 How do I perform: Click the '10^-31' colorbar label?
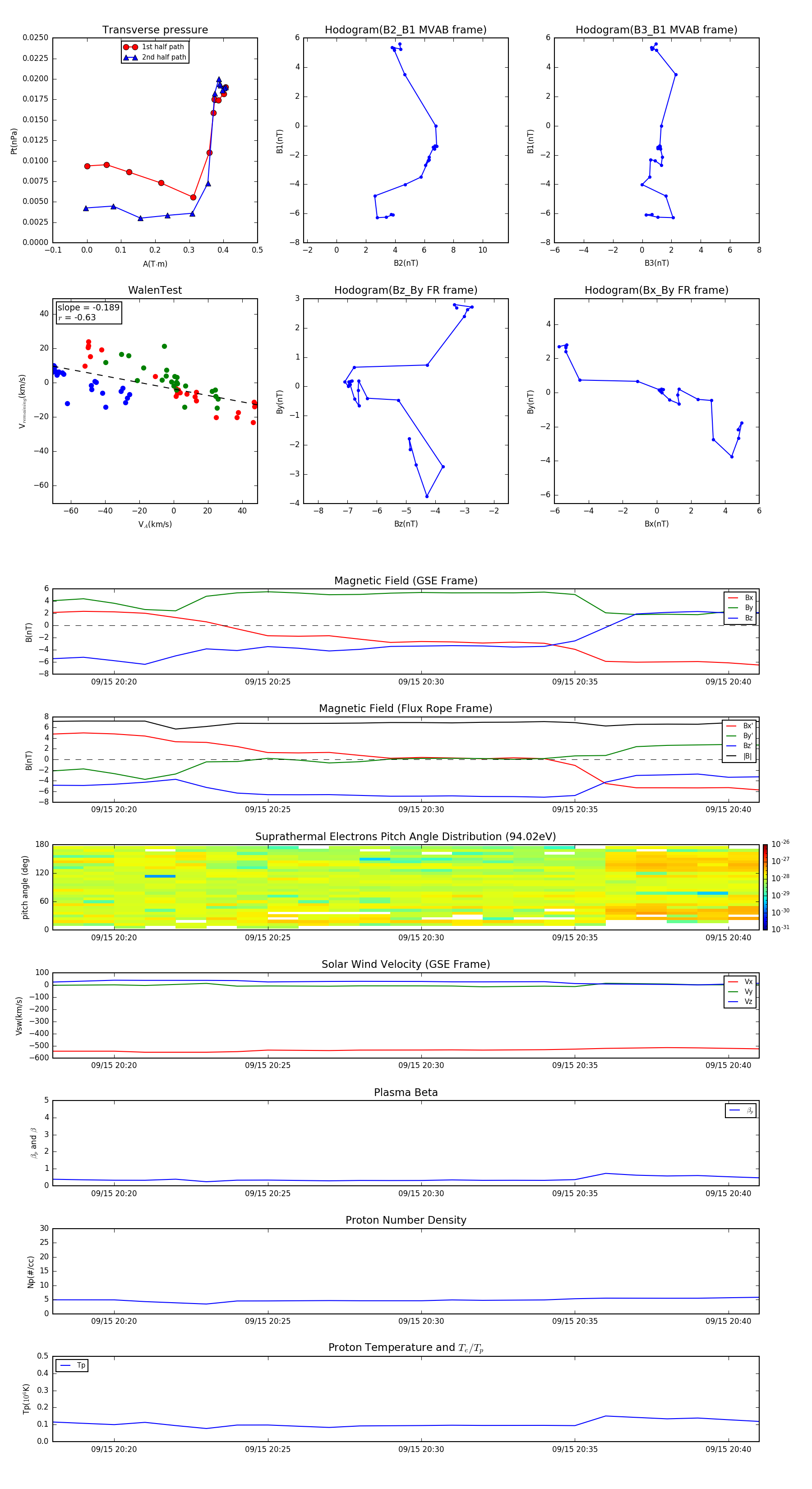[780, 929]
